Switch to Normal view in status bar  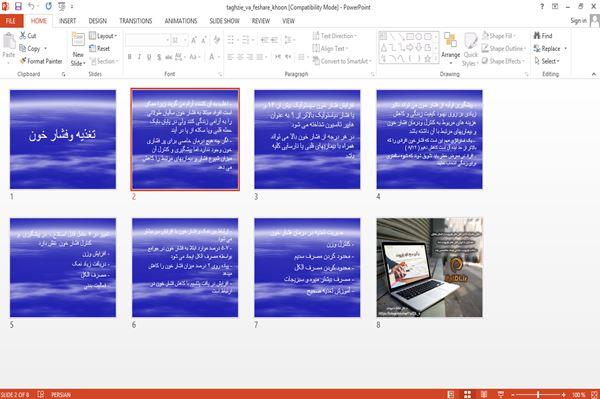pos(451,394)
